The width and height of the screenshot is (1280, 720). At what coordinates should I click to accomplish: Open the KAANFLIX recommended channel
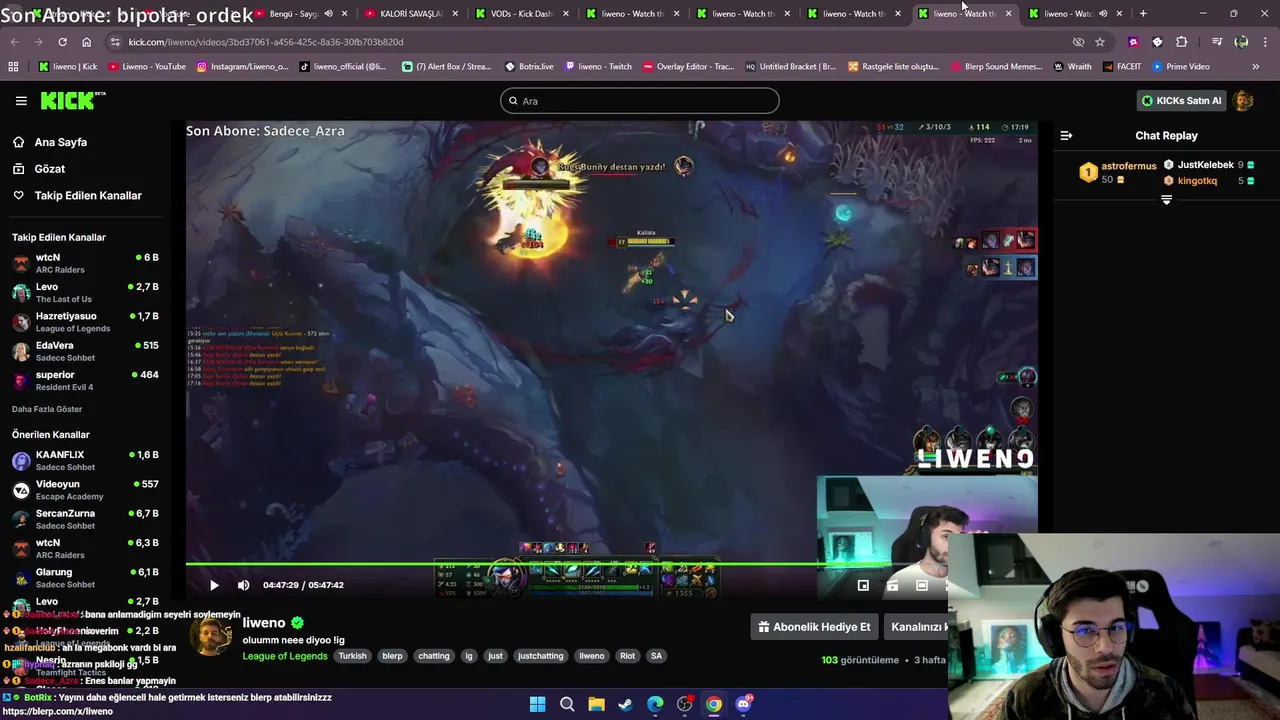pyautogui.click(x=85, y=460)
